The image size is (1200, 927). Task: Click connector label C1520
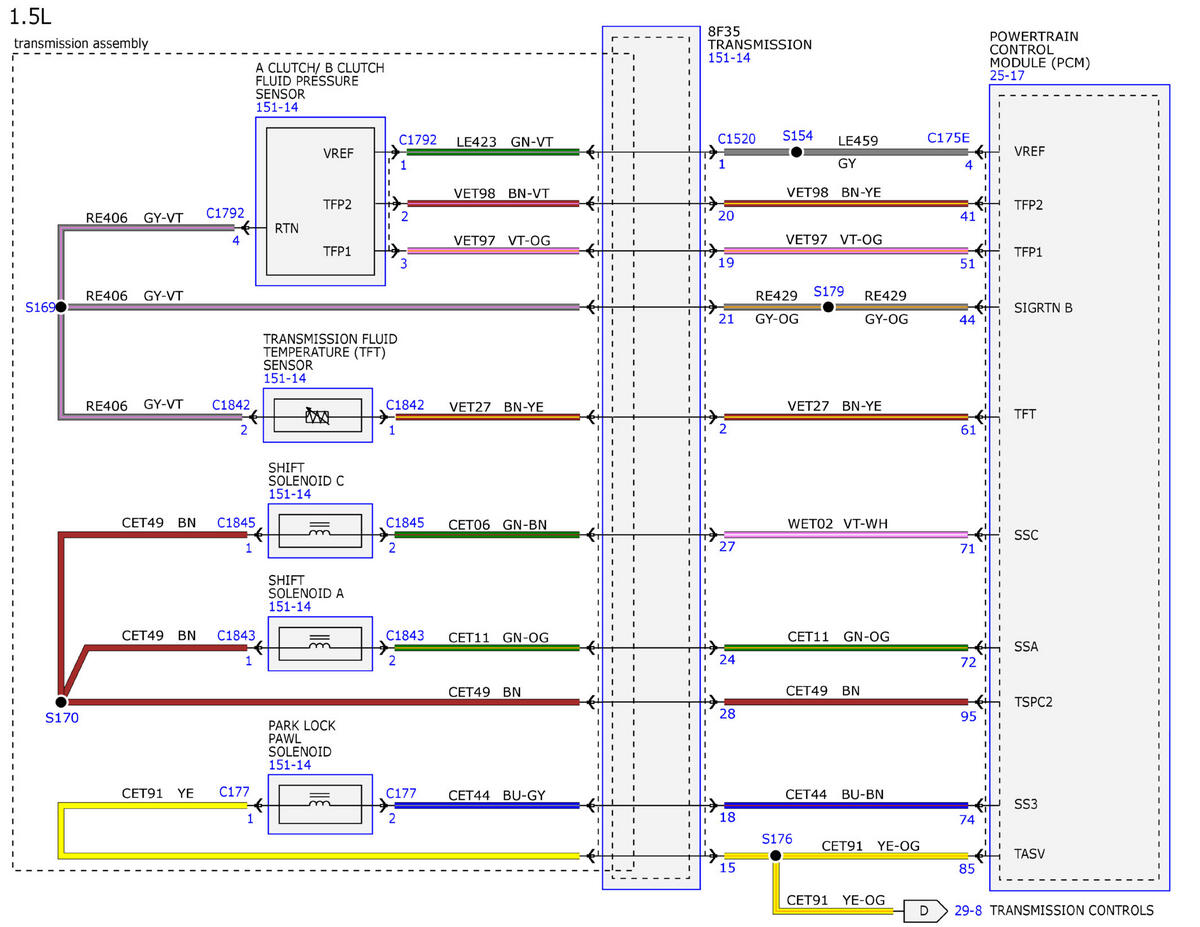[738, 140]
